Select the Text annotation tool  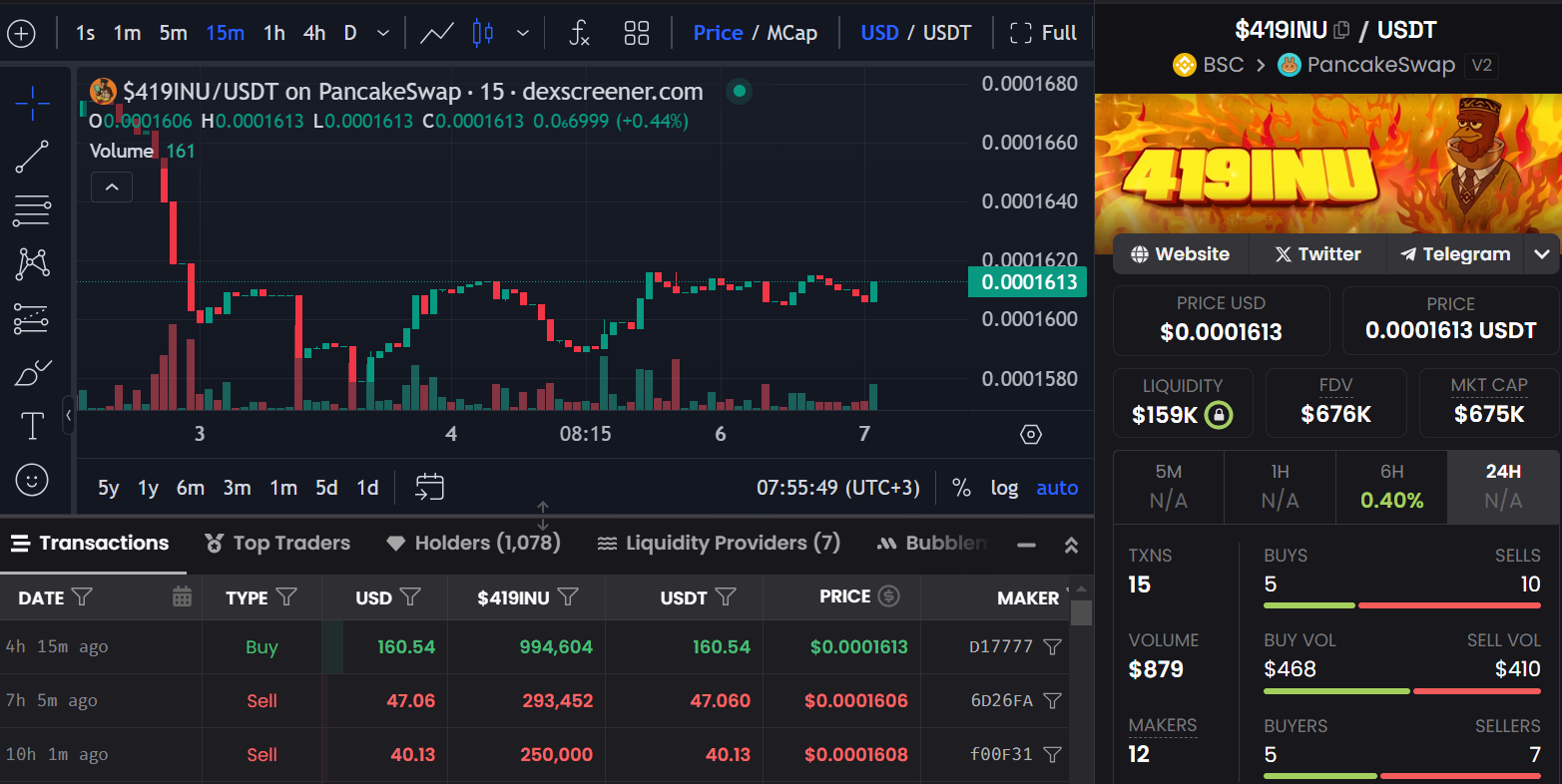[32, 426]
